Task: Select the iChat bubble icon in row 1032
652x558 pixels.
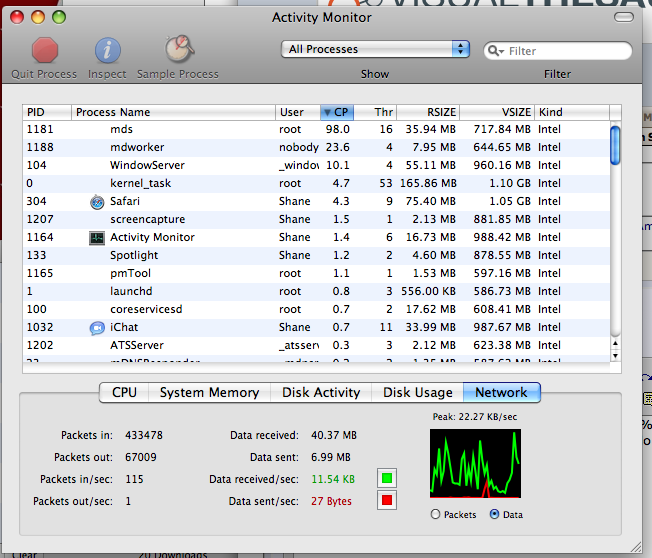Action: pyautogui.click(x=97, y=328)
